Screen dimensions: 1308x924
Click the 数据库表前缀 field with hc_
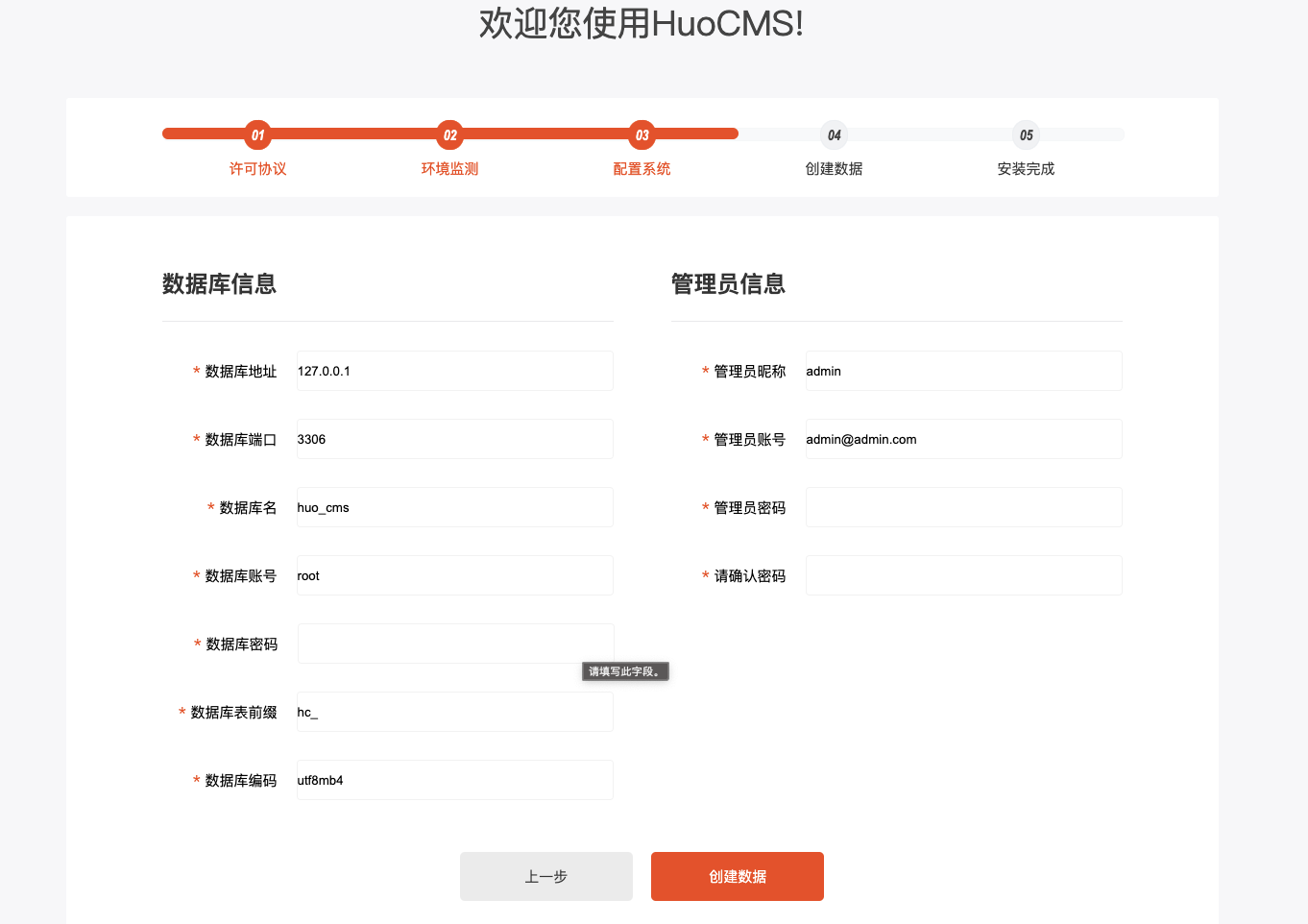pyautogui.click(x=455, y=712)
